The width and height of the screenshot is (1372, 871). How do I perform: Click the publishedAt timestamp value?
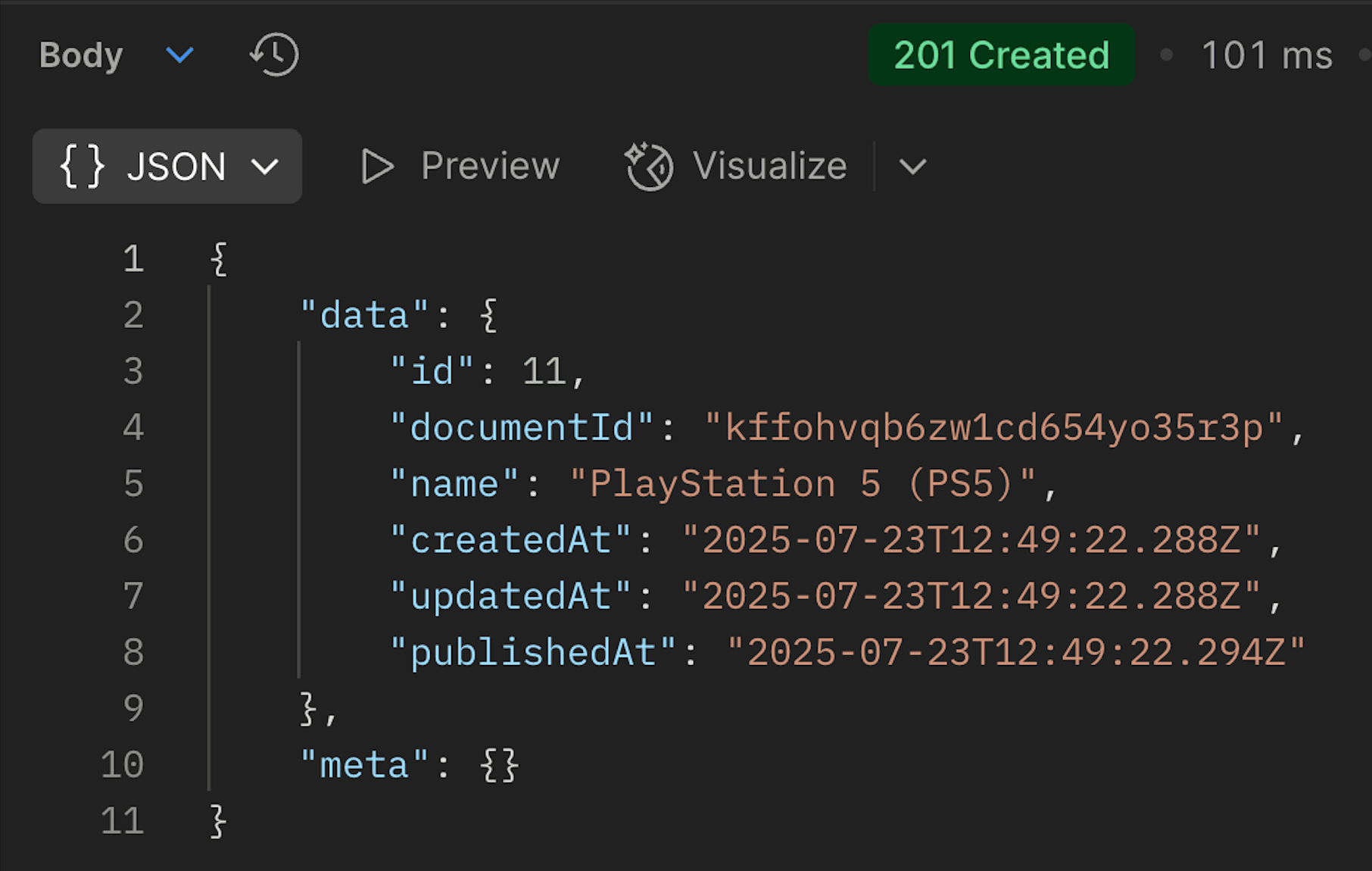[1016, 652]
